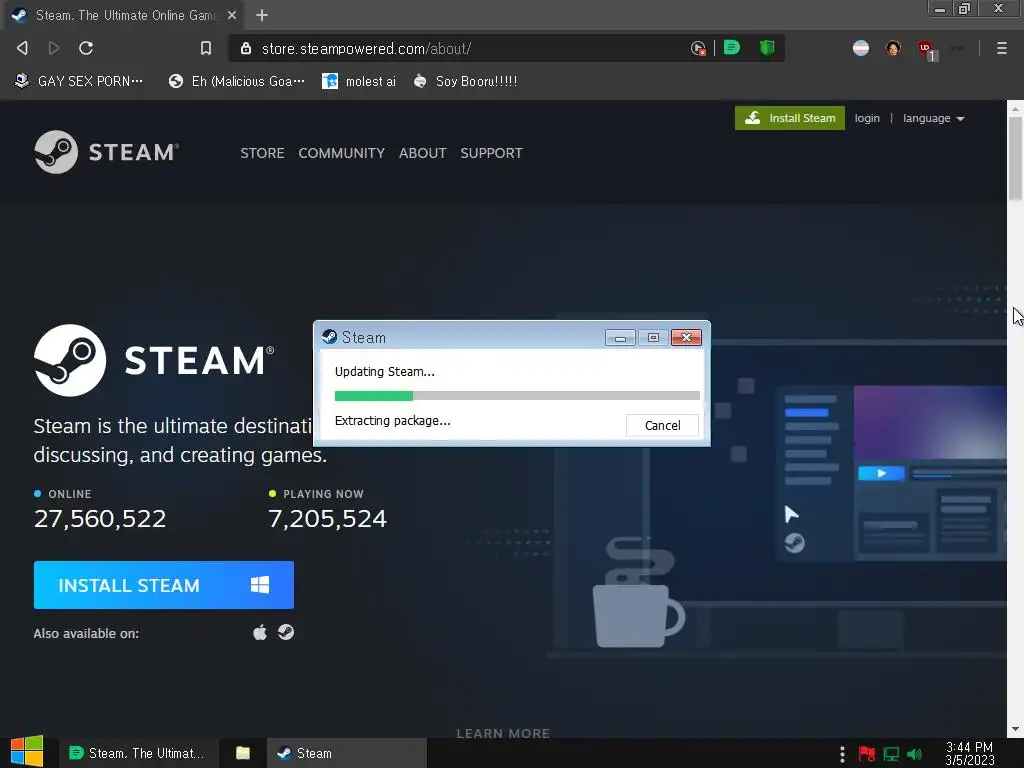Click the 27,560,522 online count
The width and height of the screenshot is (1024, 768).
pos(100,519)
